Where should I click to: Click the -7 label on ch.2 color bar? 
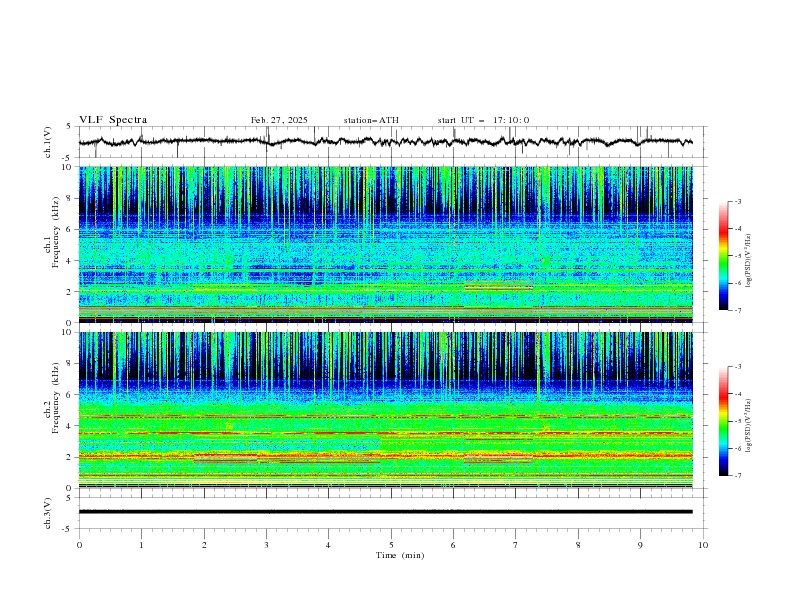tap(737, 476)
